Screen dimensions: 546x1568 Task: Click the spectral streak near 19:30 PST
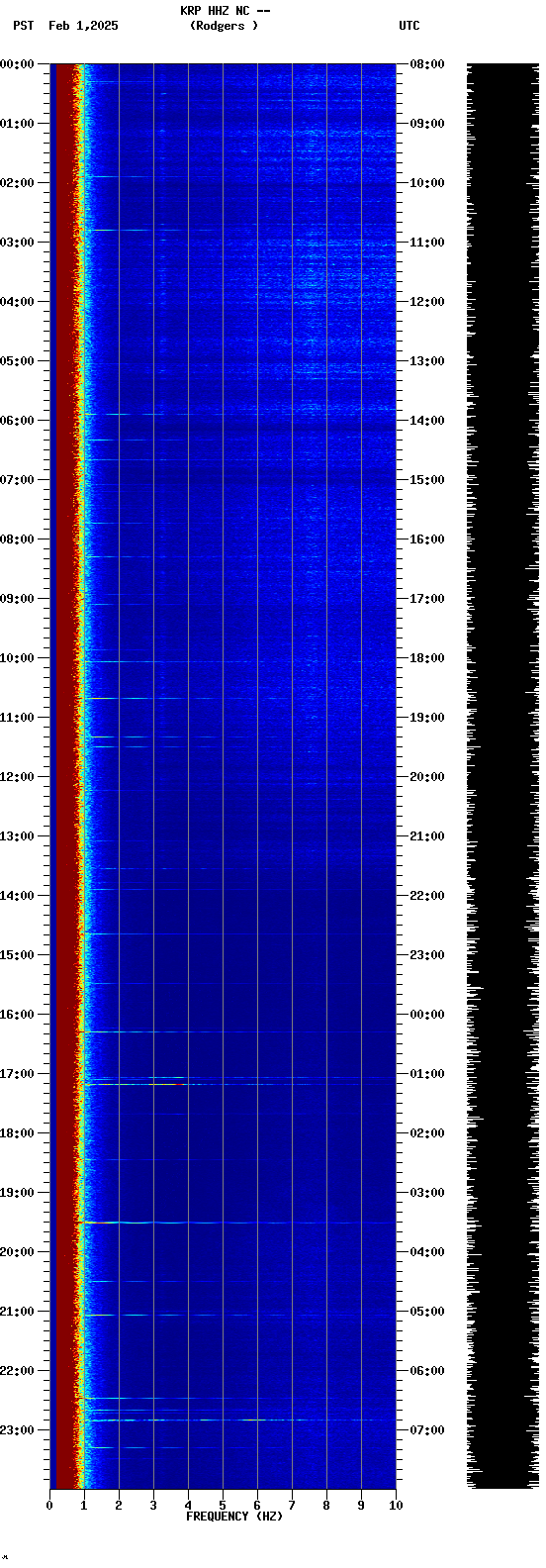[237, 1223]
